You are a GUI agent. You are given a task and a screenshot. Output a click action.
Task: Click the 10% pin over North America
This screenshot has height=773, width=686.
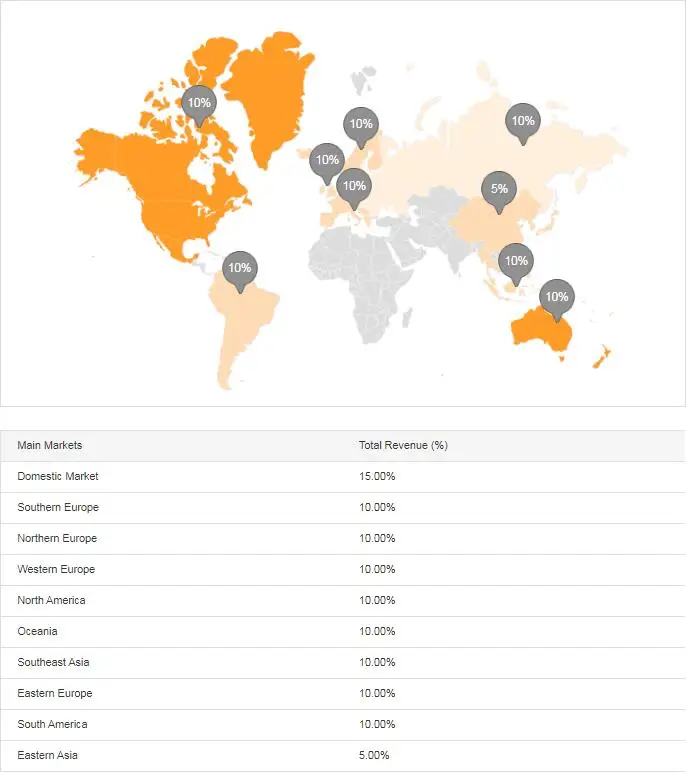pyautogui.click(x=199, y=103)
